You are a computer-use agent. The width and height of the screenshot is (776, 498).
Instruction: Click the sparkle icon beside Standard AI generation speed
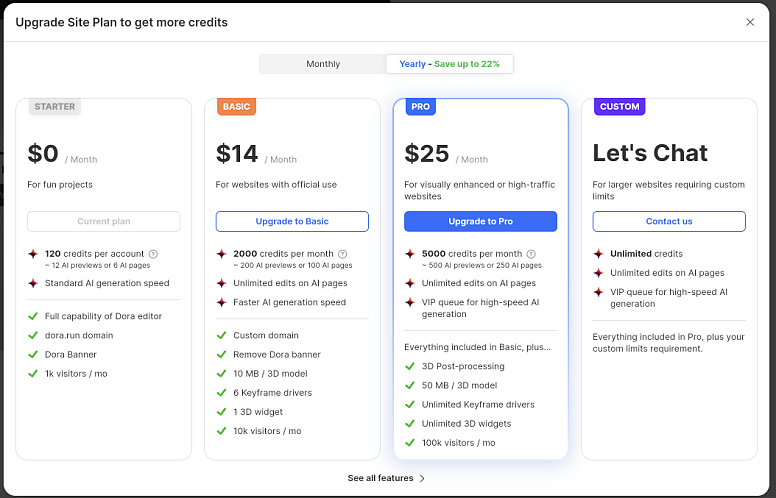(33, 283)
